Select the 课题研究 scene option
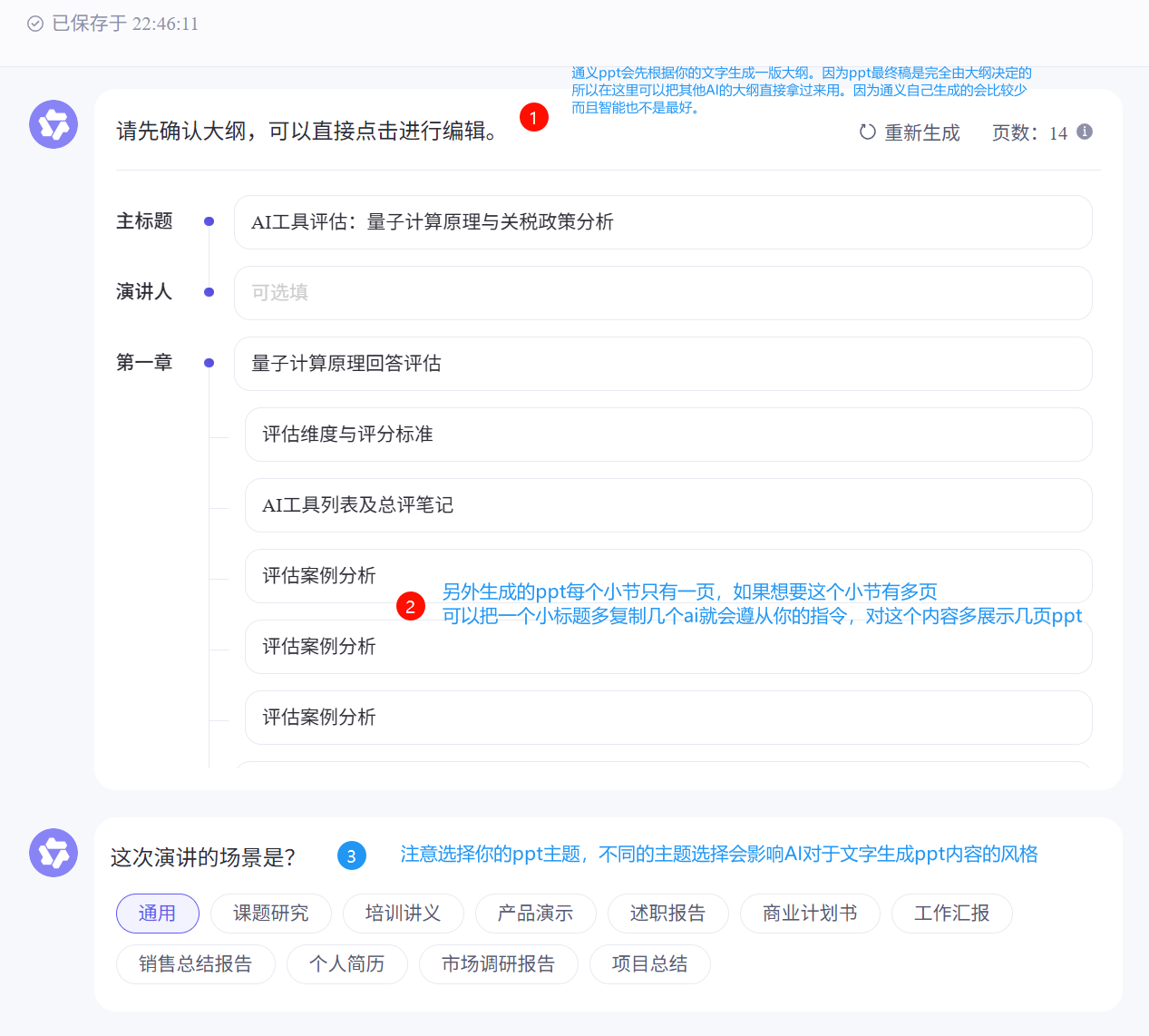This screenshot has width=1149, height=1036. point(270,914)
